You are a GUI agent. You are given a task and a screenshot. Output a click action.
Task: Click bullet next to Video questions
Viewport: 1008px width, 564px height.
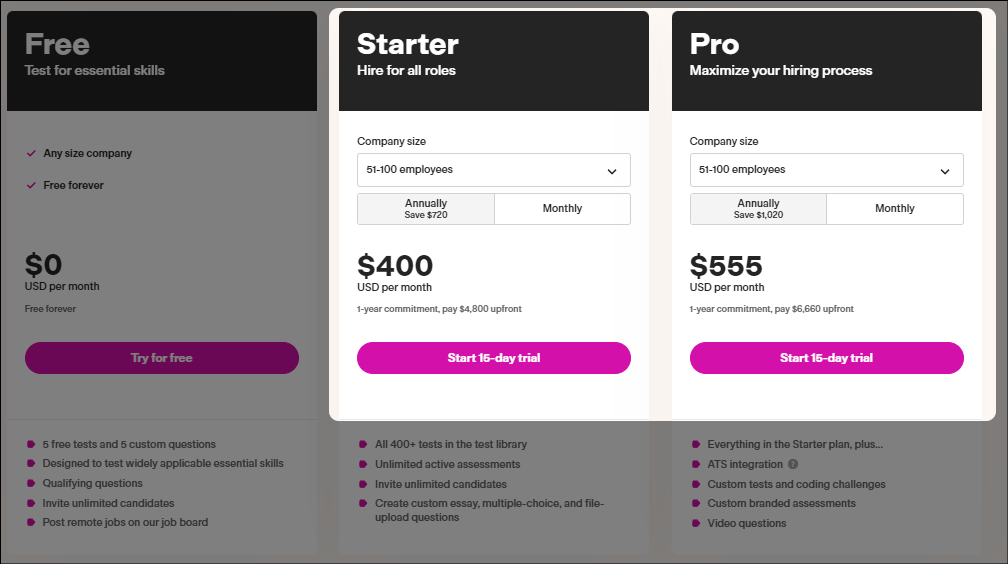[696, 523]
